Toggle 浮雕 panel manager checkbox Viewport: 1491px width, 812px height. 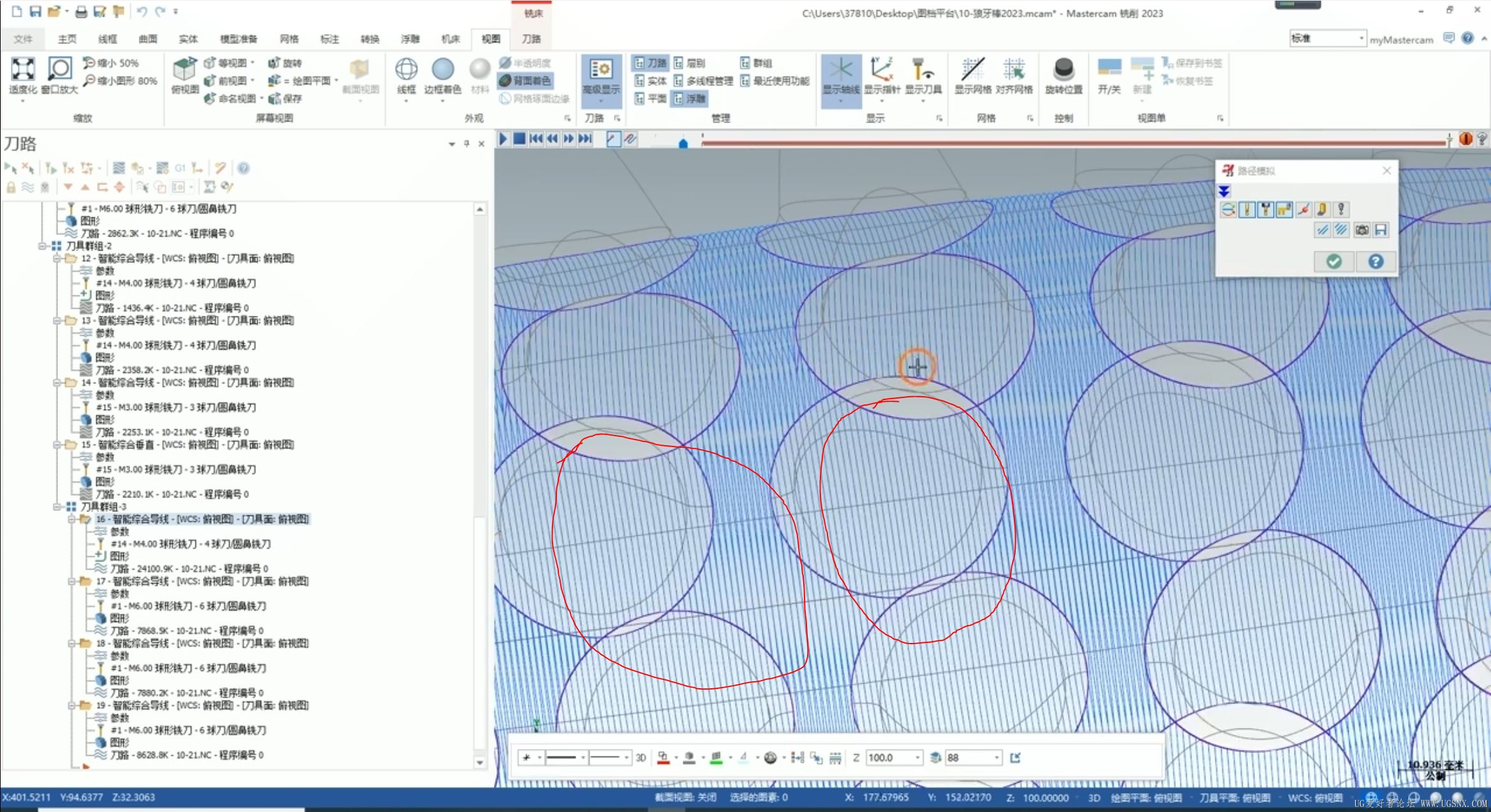pos(689,98)
